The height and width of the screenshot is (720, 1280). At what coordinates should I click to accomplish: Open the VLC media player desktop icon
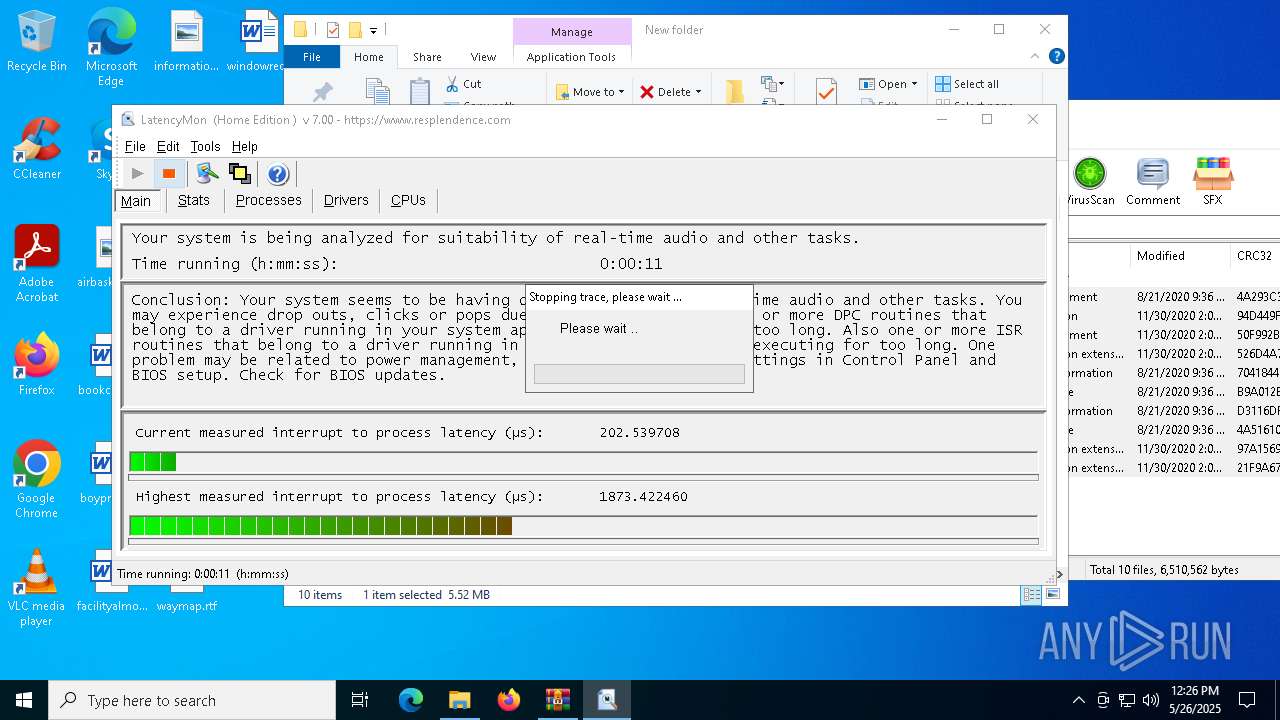[37, 587]
